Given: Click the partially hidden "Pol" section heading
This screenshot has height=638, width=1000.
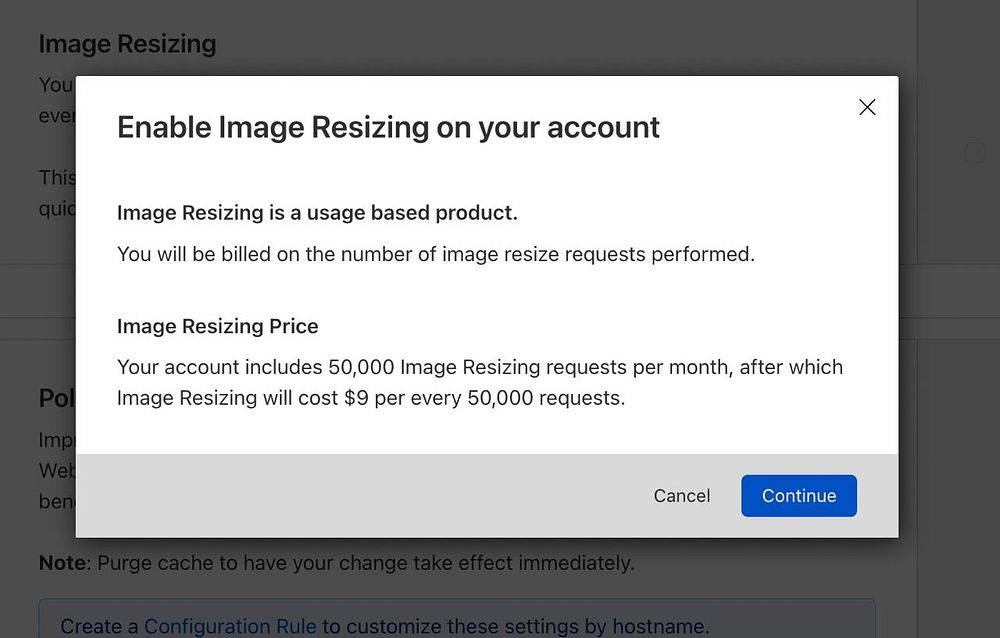Looking at the screenshot, I should pyautogui.click(x=56, y=398).
